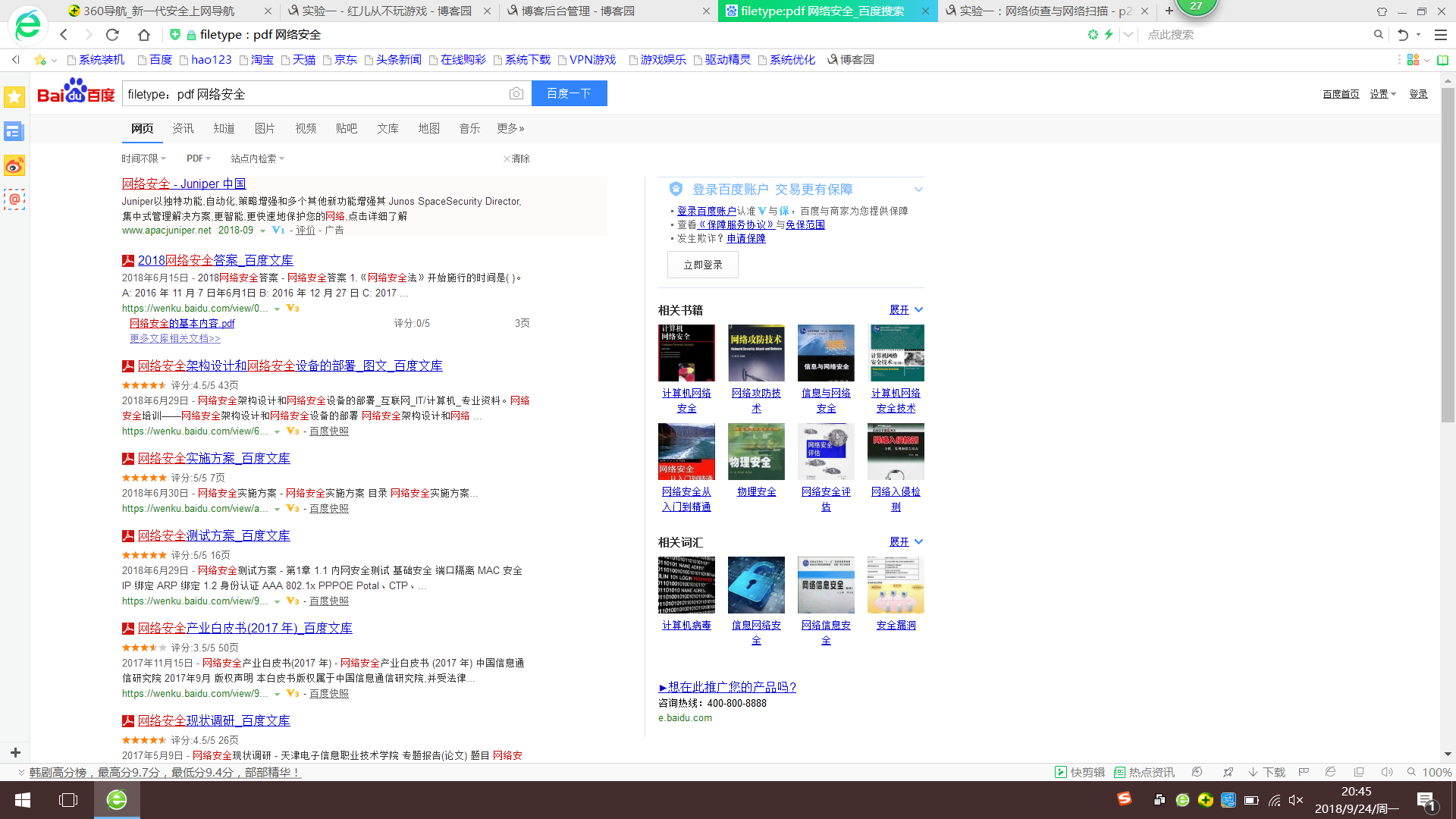Screen dimensions: 1456x819
Task: Go to browser home page icon
Action: coord(144,35)
